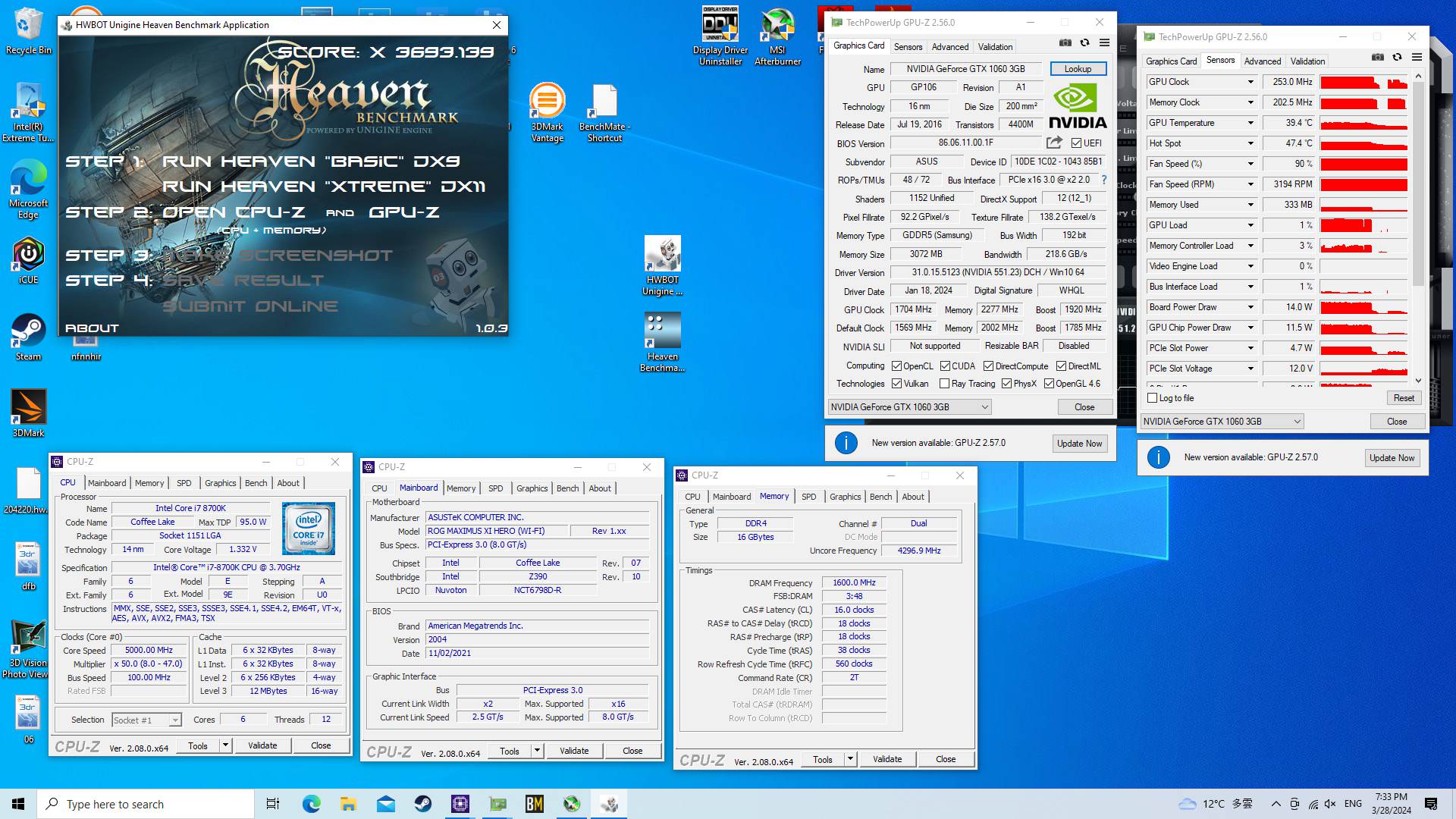Viewport: 1456px width, 819px height.
Task: Open File Explorer from the taskbar
Action: tap(348, 804)
